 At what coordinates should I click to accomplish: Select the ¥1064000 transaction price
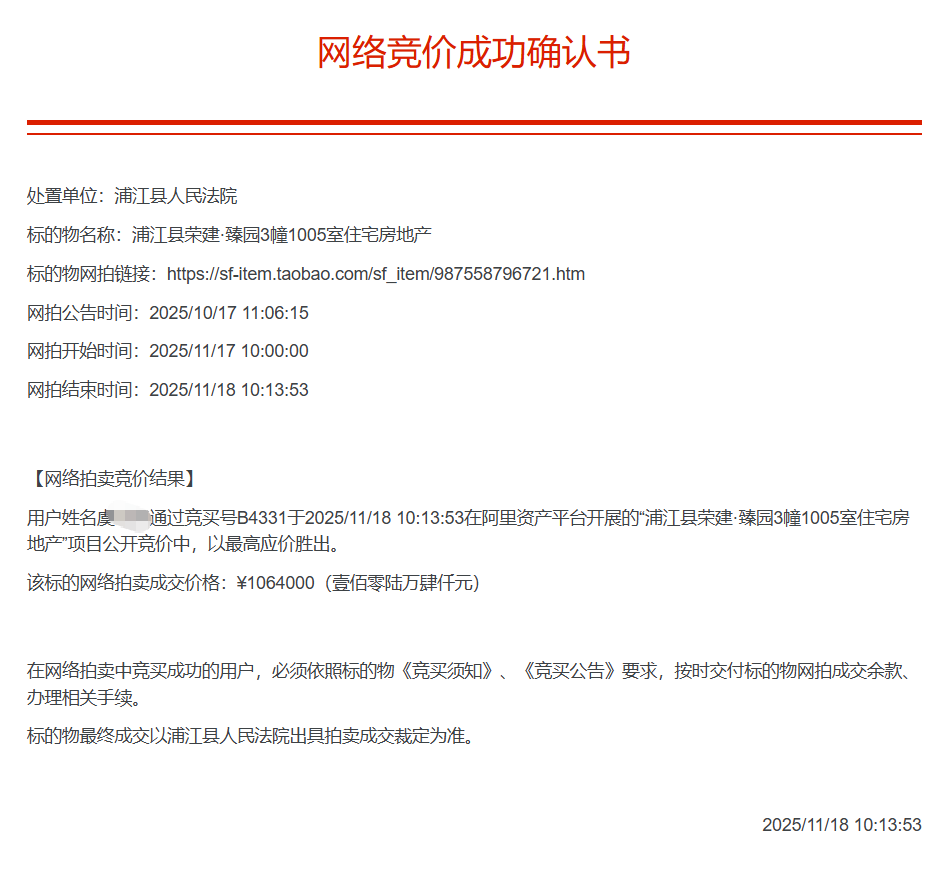(x=275, y=583)
